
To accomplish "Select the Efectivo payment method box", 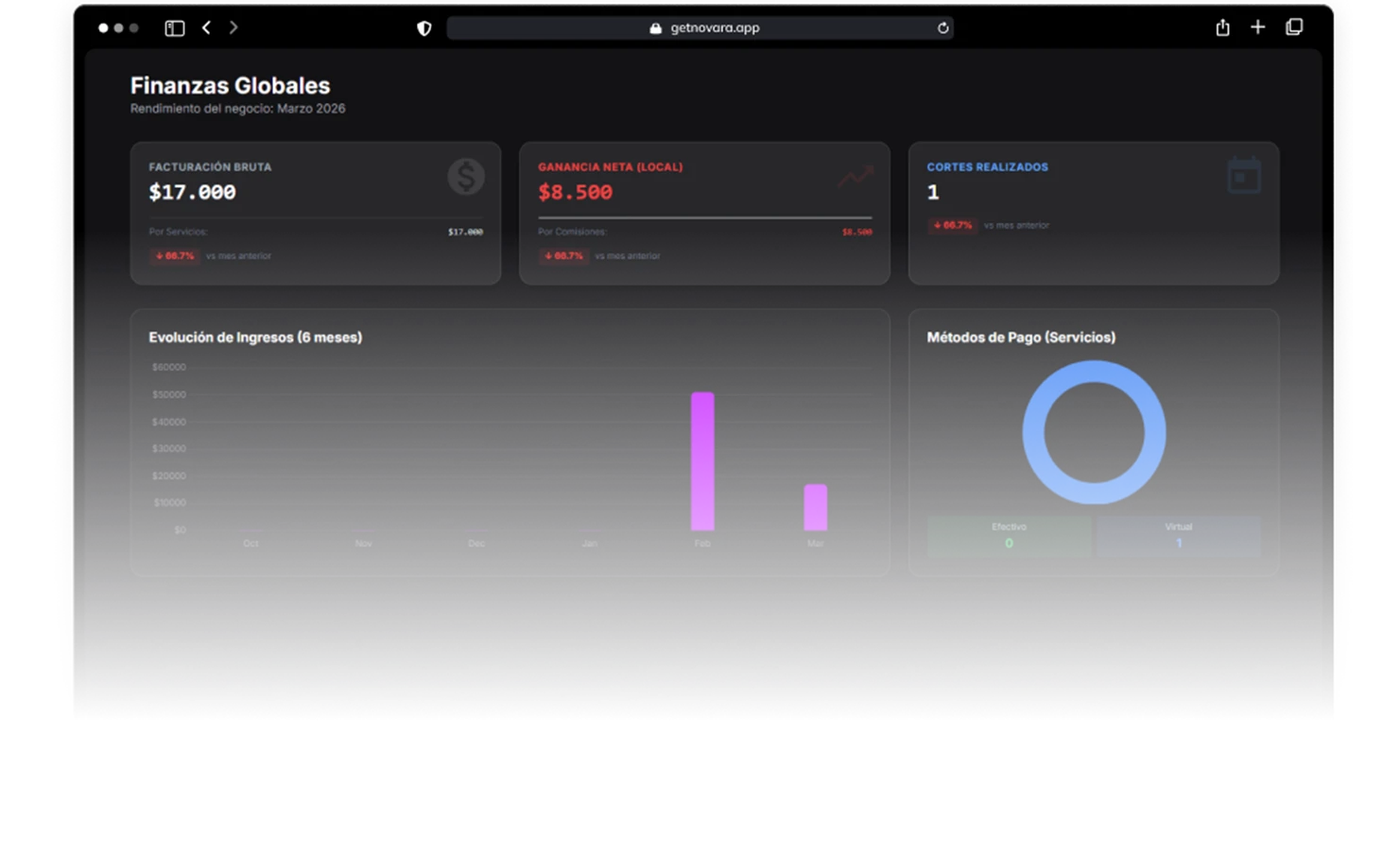I will 1009,536.
